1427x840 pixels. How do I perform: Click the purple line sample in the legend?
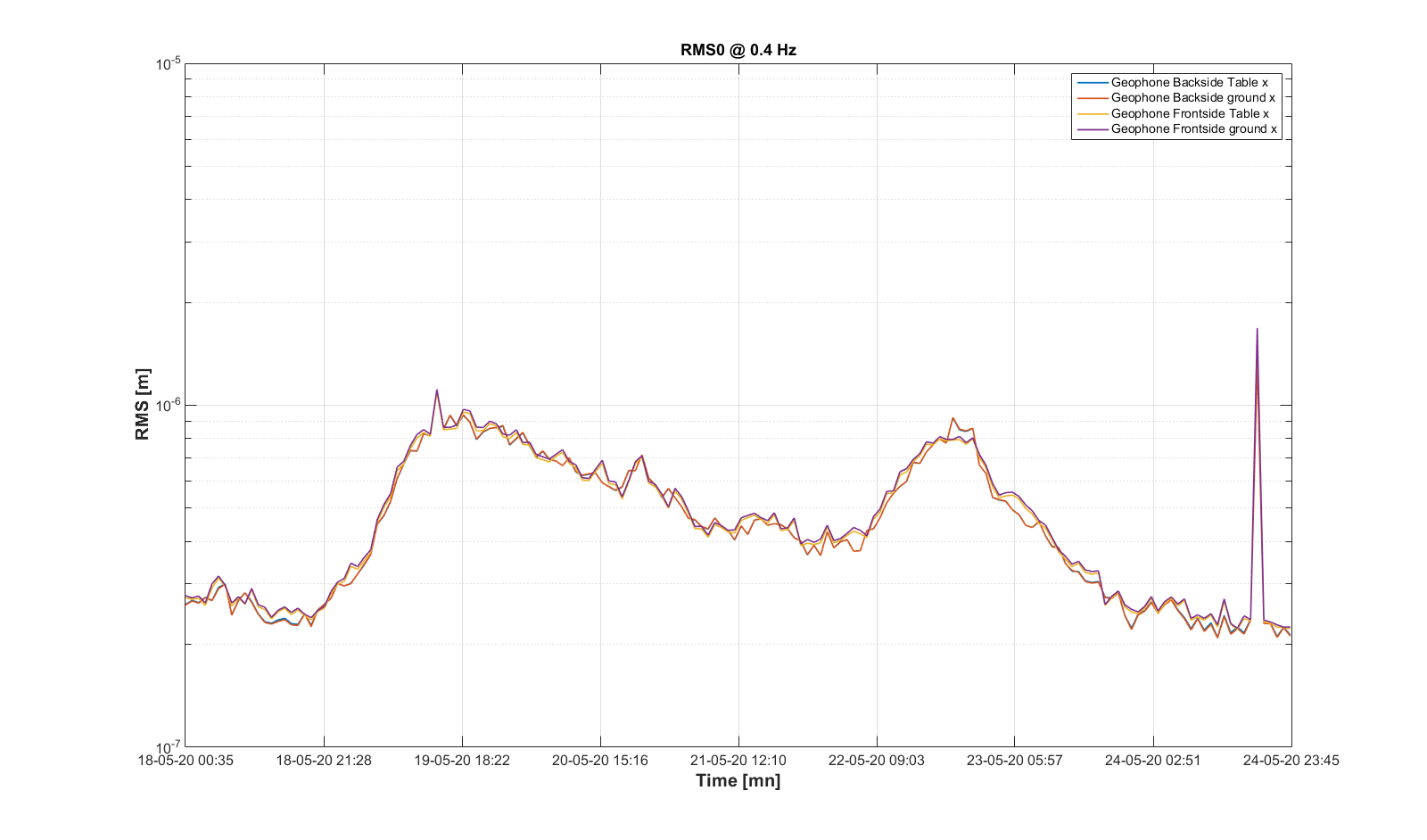pos(1092,129)
